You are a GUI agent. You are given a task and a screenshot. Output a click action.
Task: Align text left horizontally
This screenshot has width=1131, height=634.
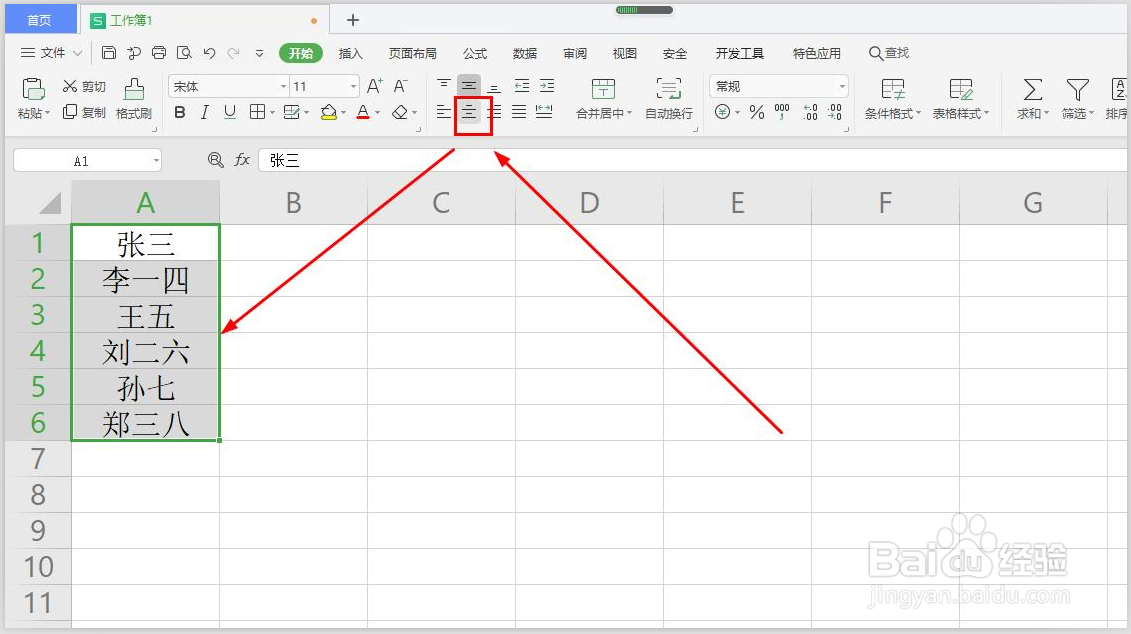click(x=444, y=112)
